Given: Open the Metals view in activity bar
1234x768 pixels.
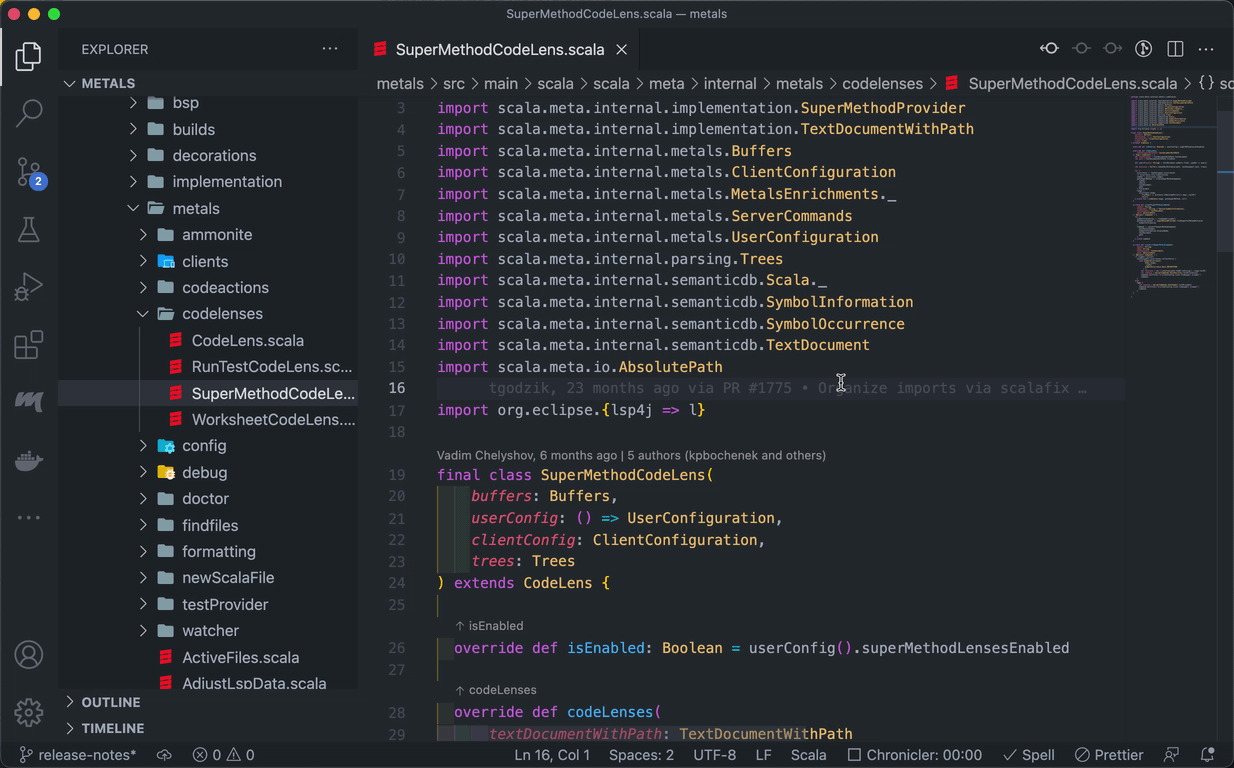Looking at the screenshot, I should pyautogui.click(x=29, y=402).
